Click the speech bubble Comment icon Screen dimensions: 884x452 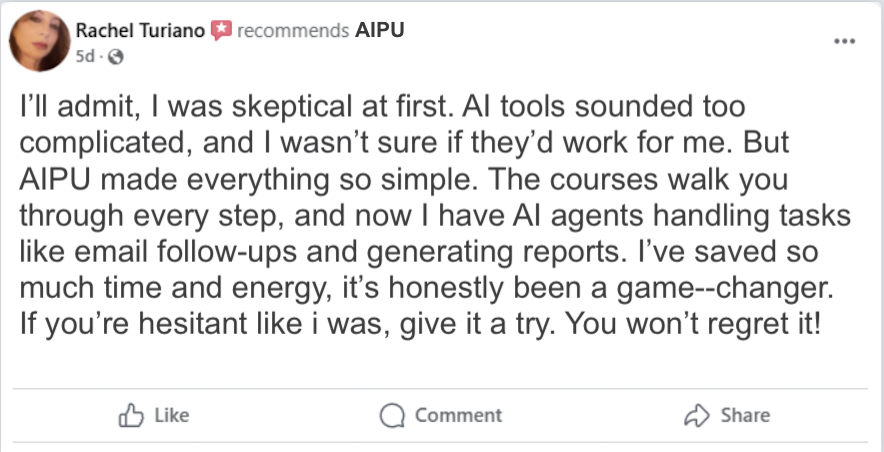coord(392,416)
